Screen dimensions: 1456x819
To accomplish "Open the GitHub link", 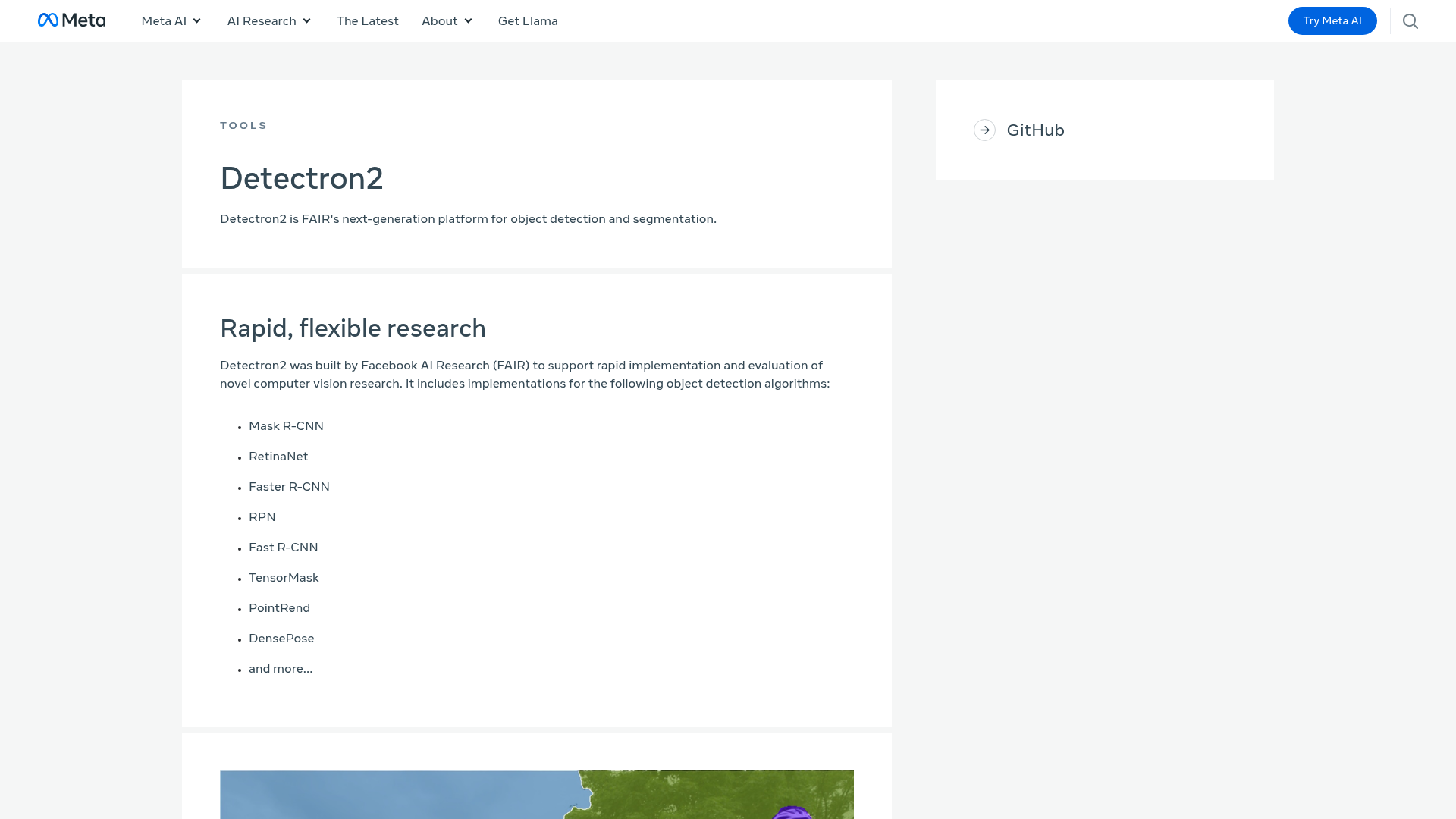I will coord(1036,130).
